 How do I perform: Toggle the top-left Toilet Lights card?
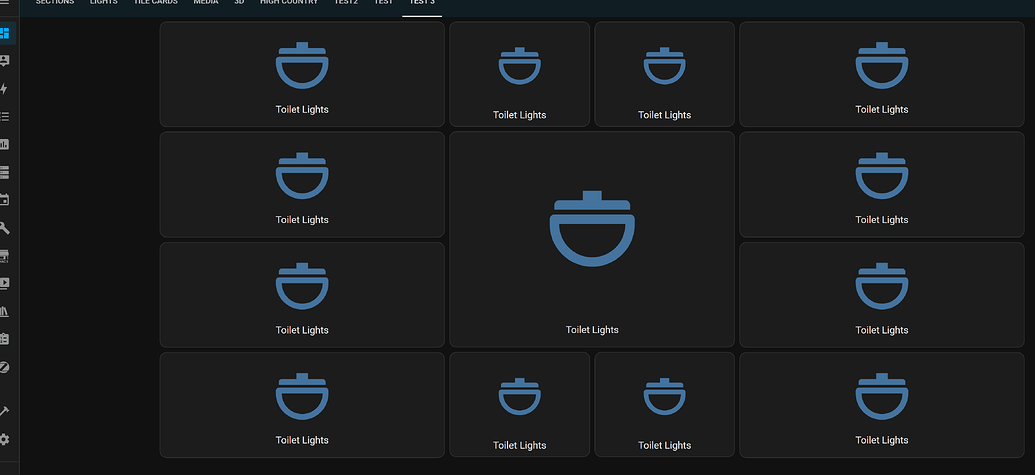coord(302,74)
